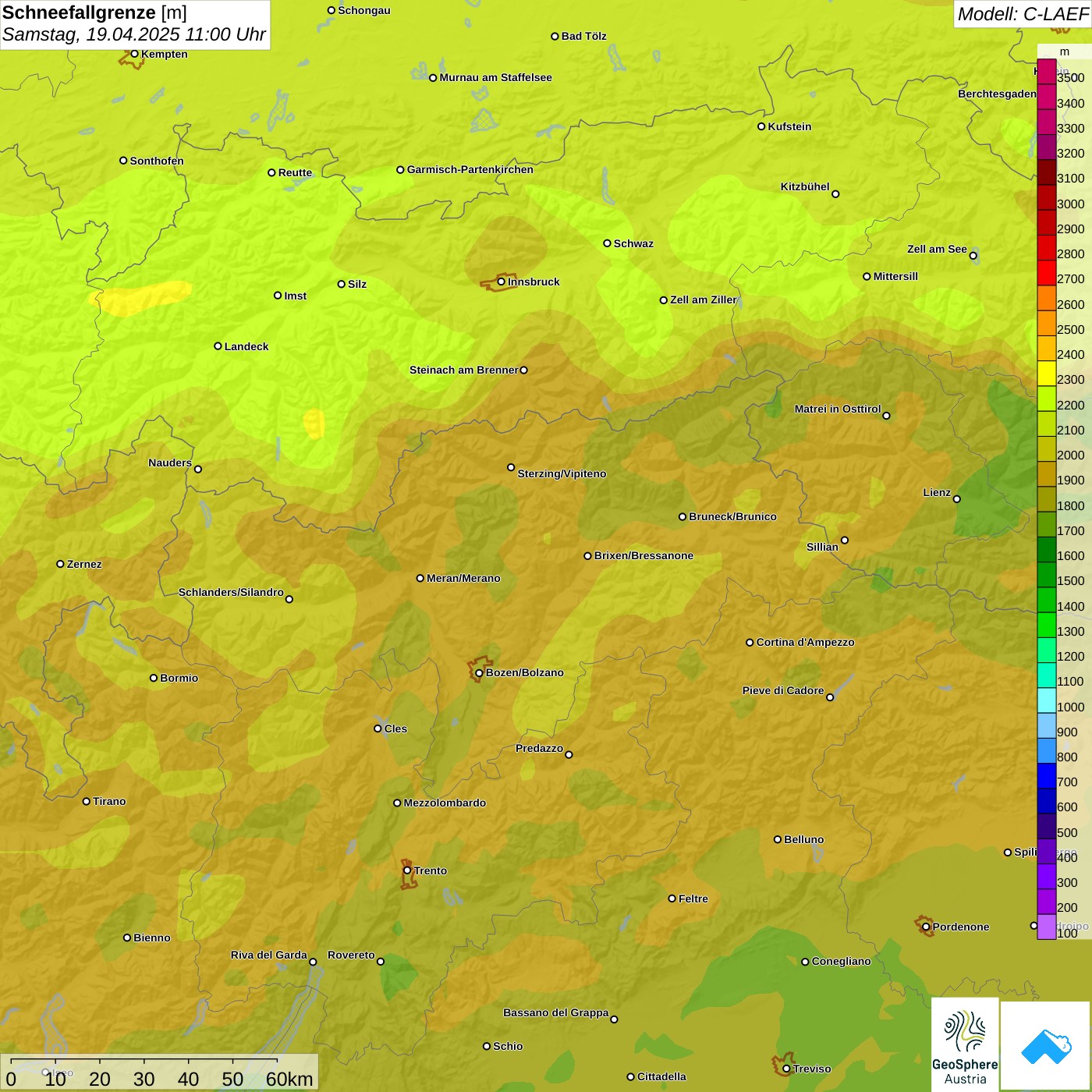Image resolution: width=1092 pixels, height=1092 pixels.
Task: Click the 700 m blue legend swatch
Action: point(1046,776)
